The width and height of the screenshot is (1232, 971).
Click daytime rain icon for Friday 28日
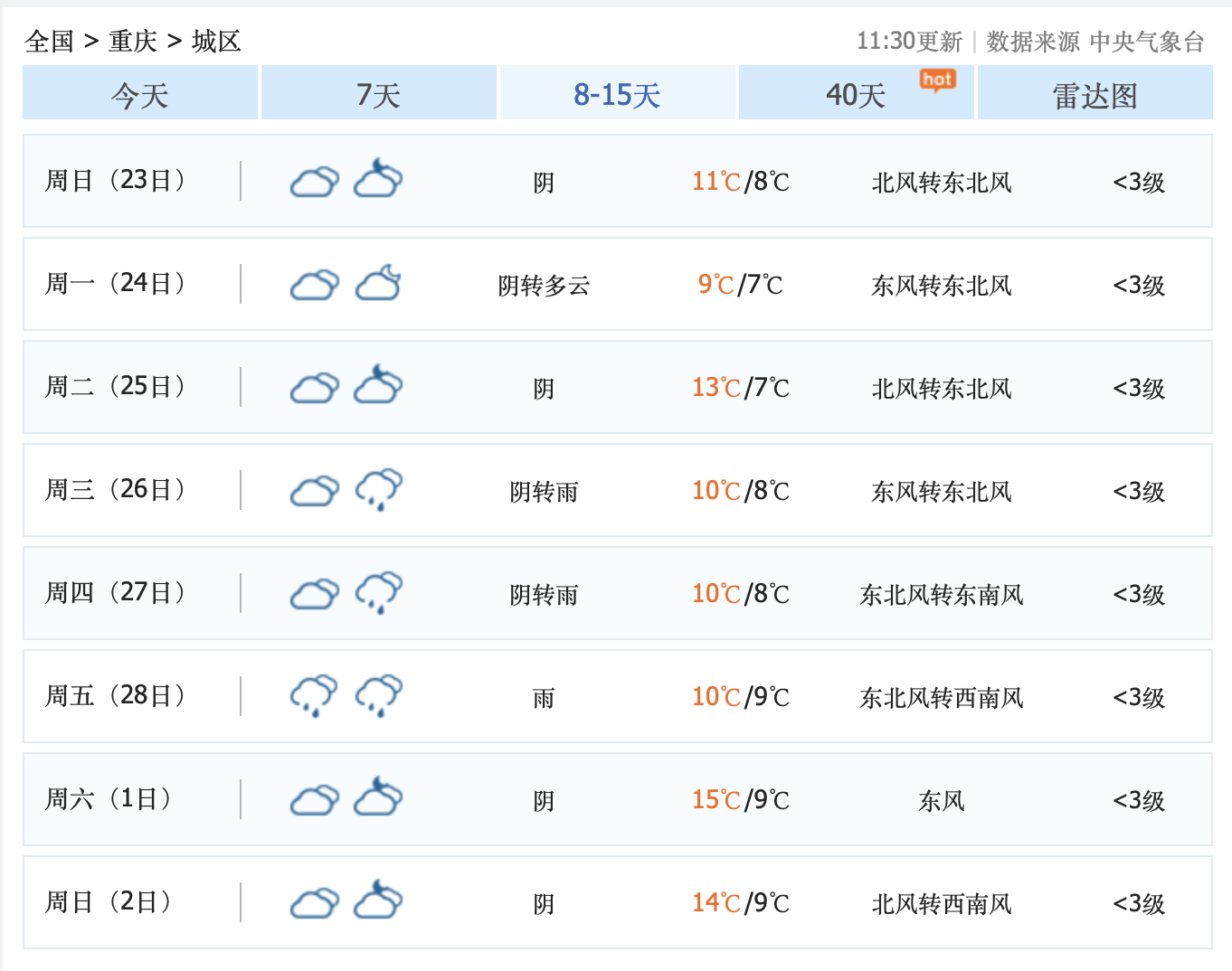(x=314, y=696)
